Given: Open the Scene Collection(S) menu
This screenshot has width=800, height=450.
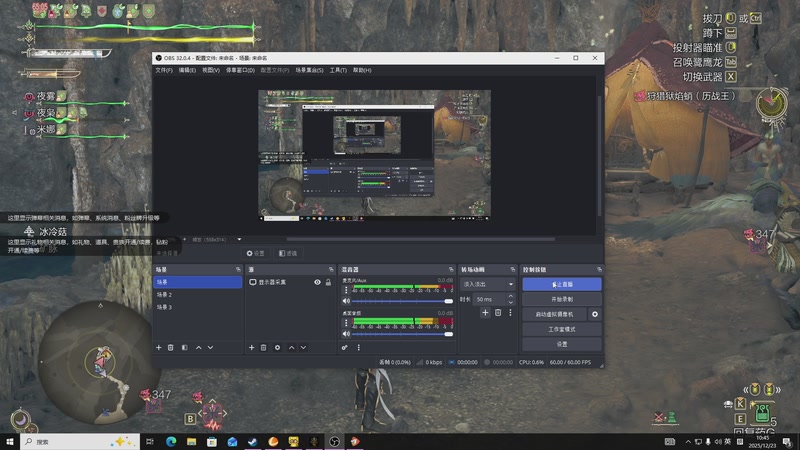Looking at the screenshot, I should (309, 70).
